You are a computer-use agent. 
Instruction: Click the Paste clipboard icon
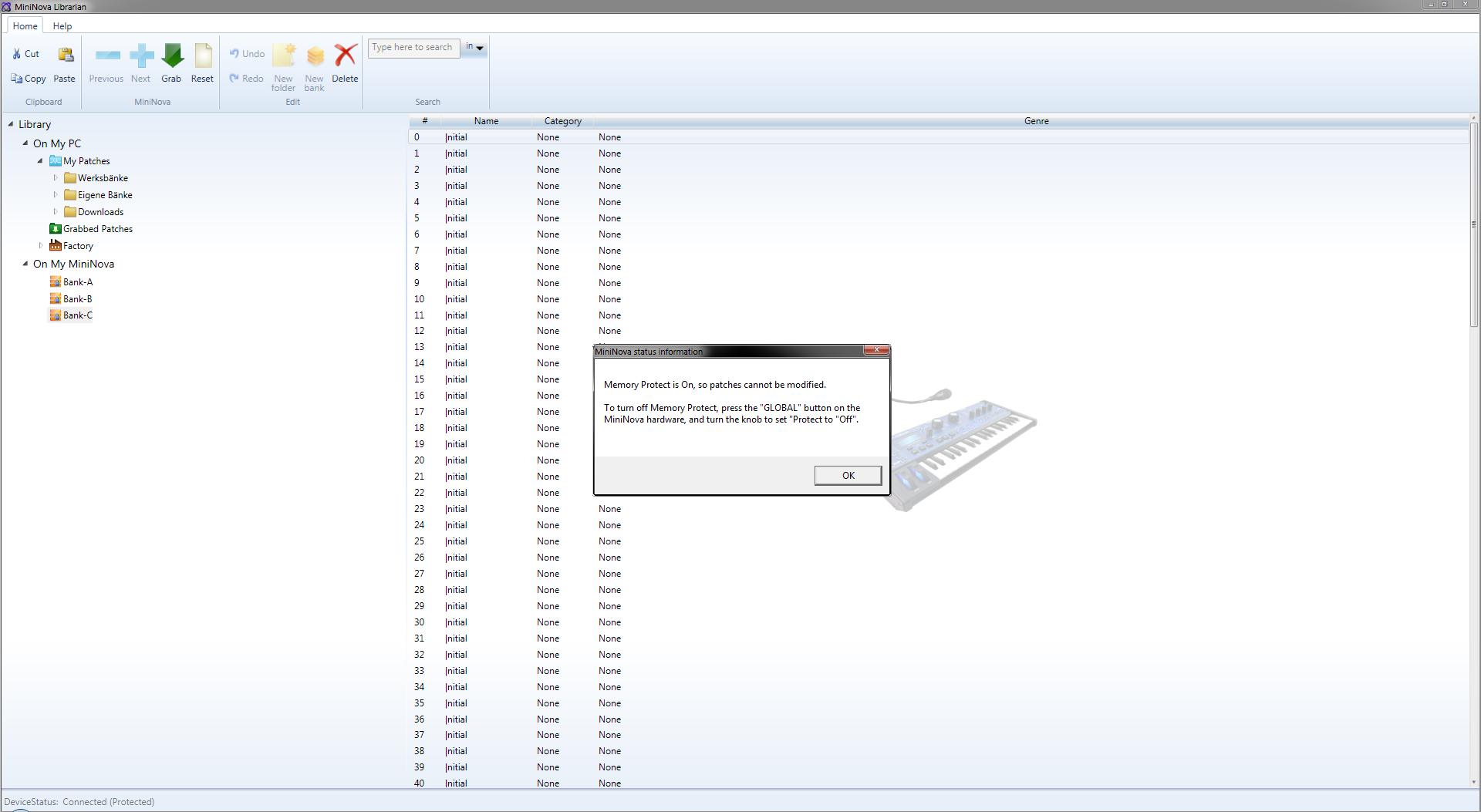coord(66,55)
